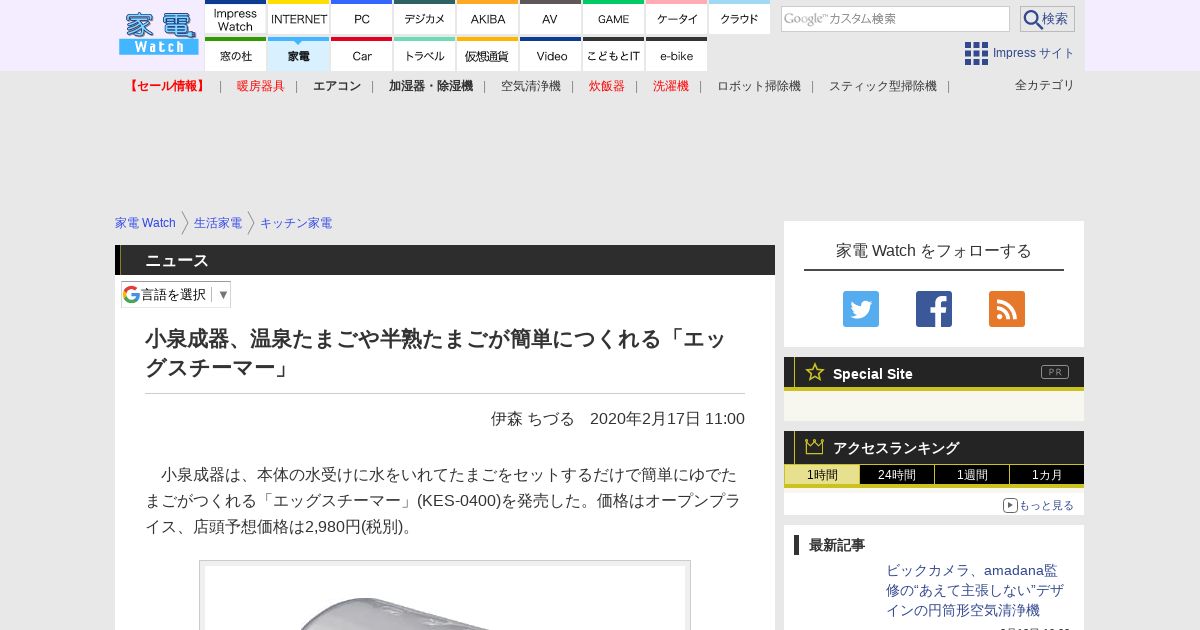Image resolution: width=1200 pixels, height=630 pixels.
Task: Select the 1時間 ranking tab
Action: click(x=822, y=475)
